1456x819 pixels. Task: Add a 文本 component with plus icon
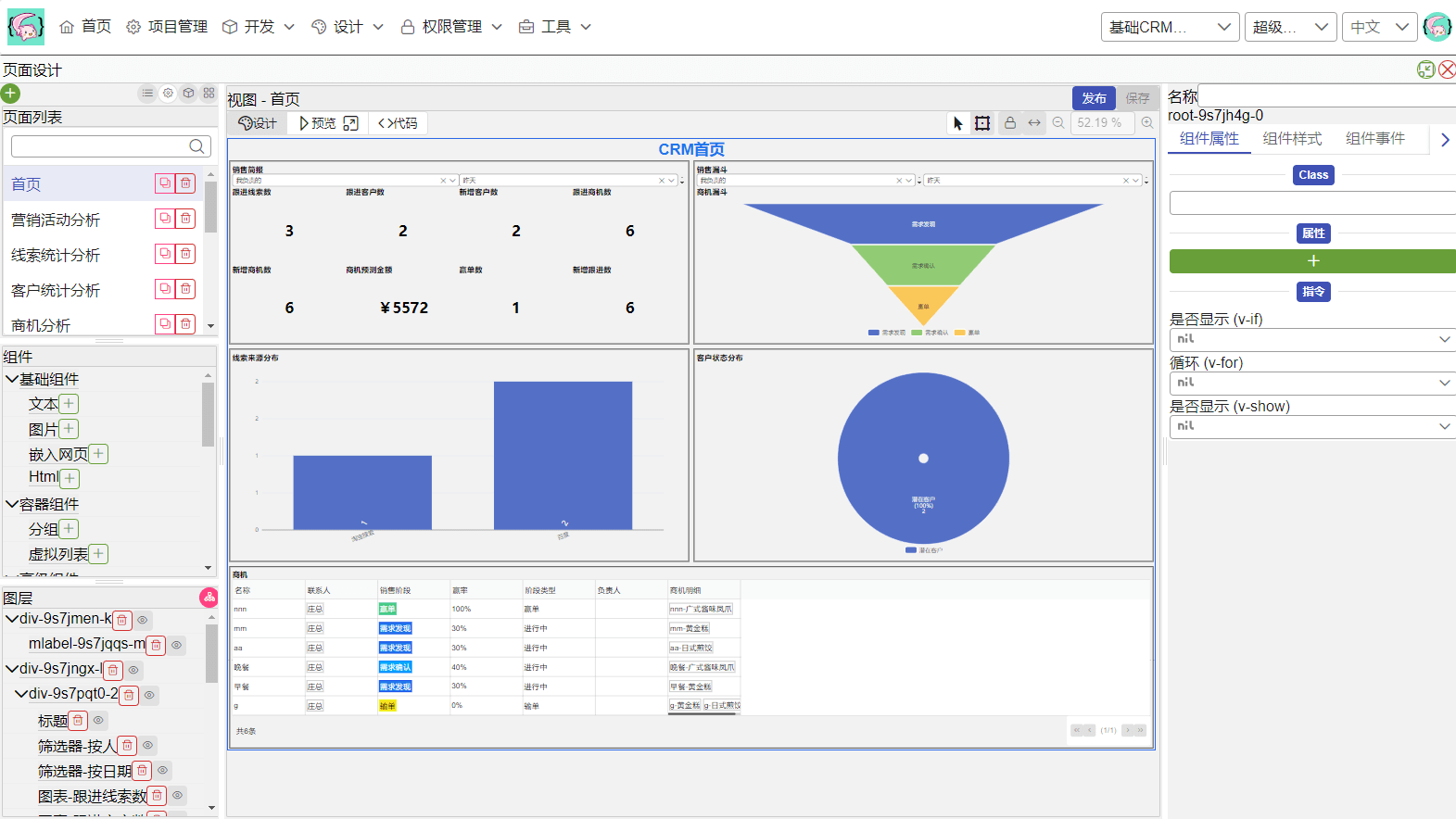coord(69,404)
